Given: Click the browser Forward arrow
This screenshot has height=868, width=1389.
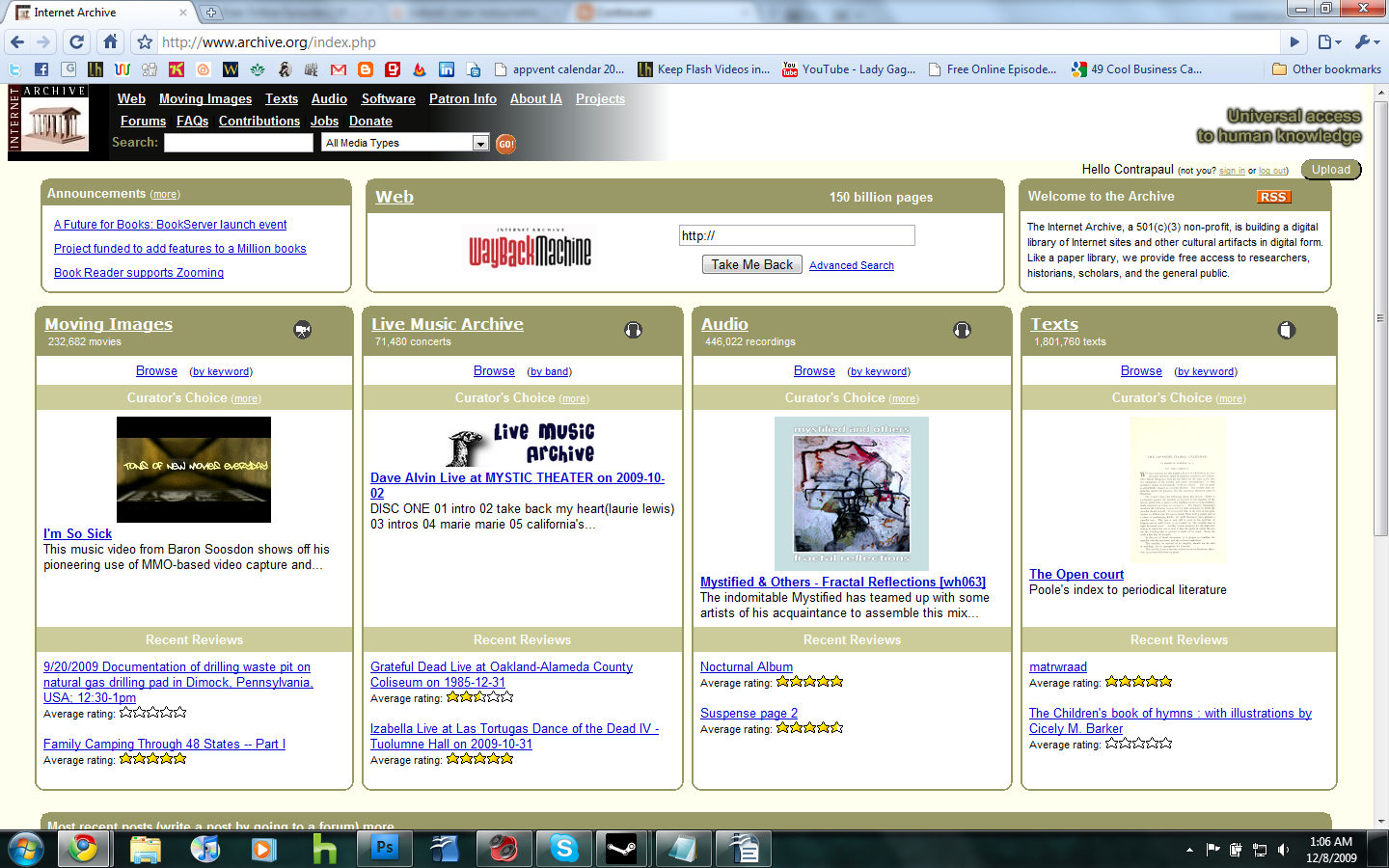Looking at the screenshot, I should [x=43, y=42].
